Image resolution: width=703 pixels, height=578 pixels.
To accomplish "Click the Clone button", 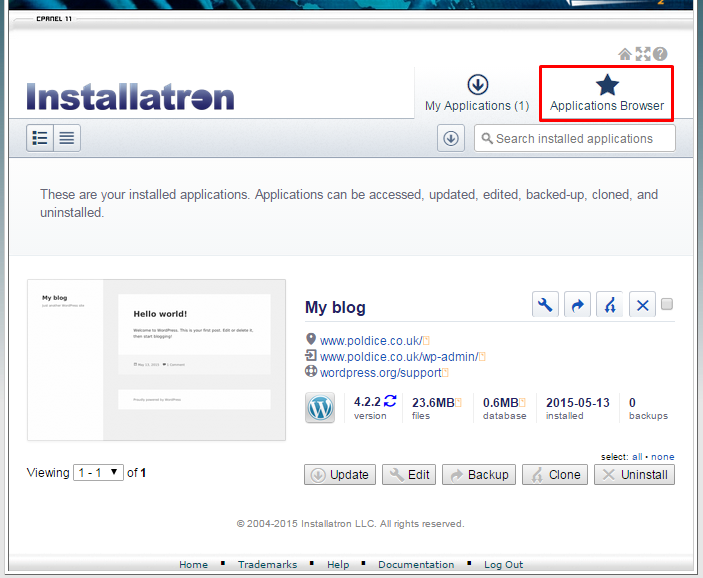I will click(555, 474).
